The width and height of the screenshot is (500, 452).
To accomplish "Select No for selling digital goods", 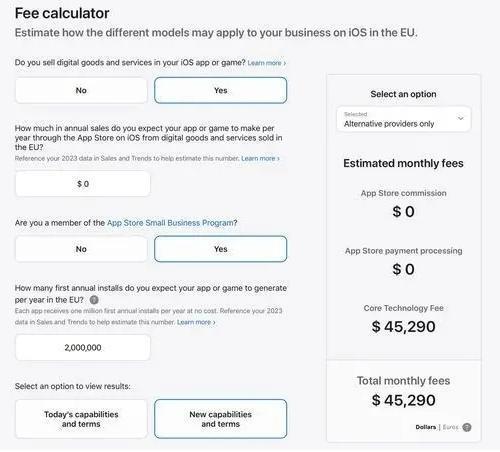I will click(x=81, y=90).
